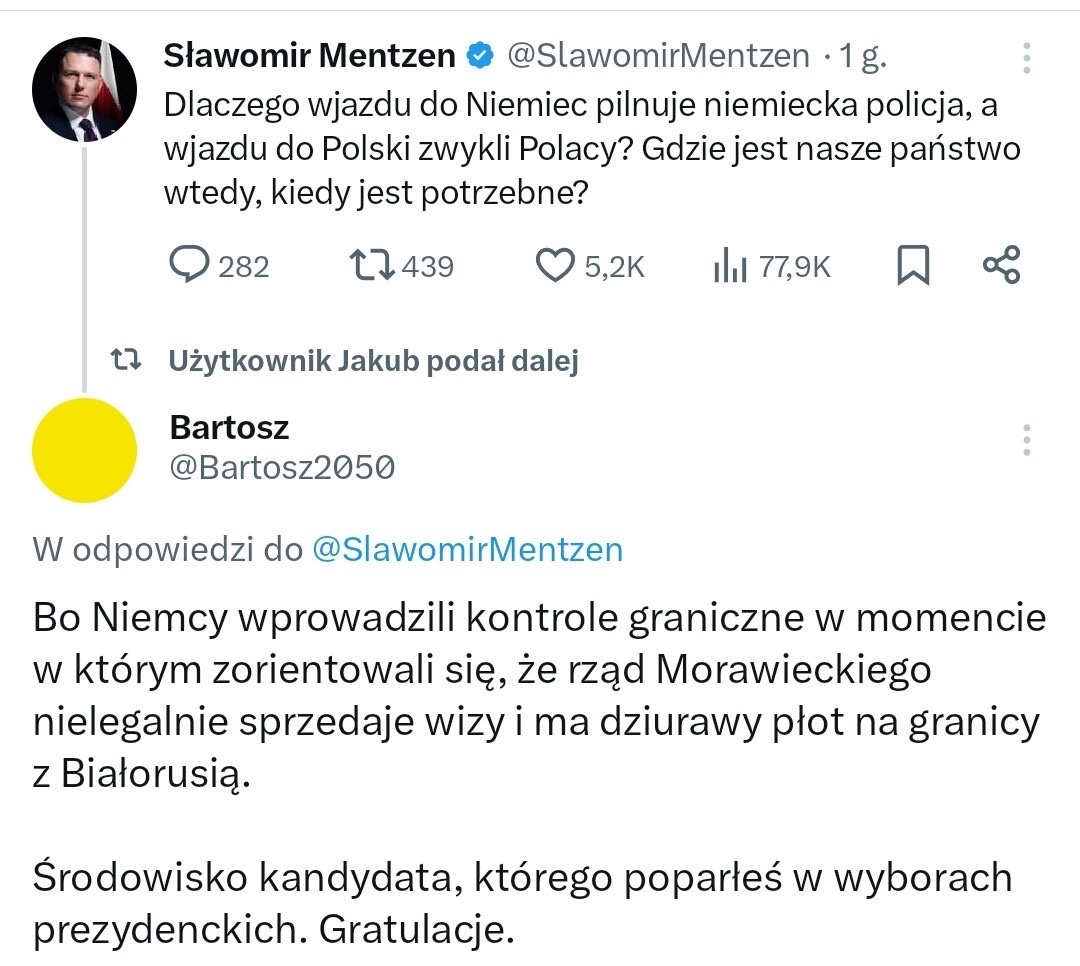Open Mentzen's tweet by clicking its text

580,149
